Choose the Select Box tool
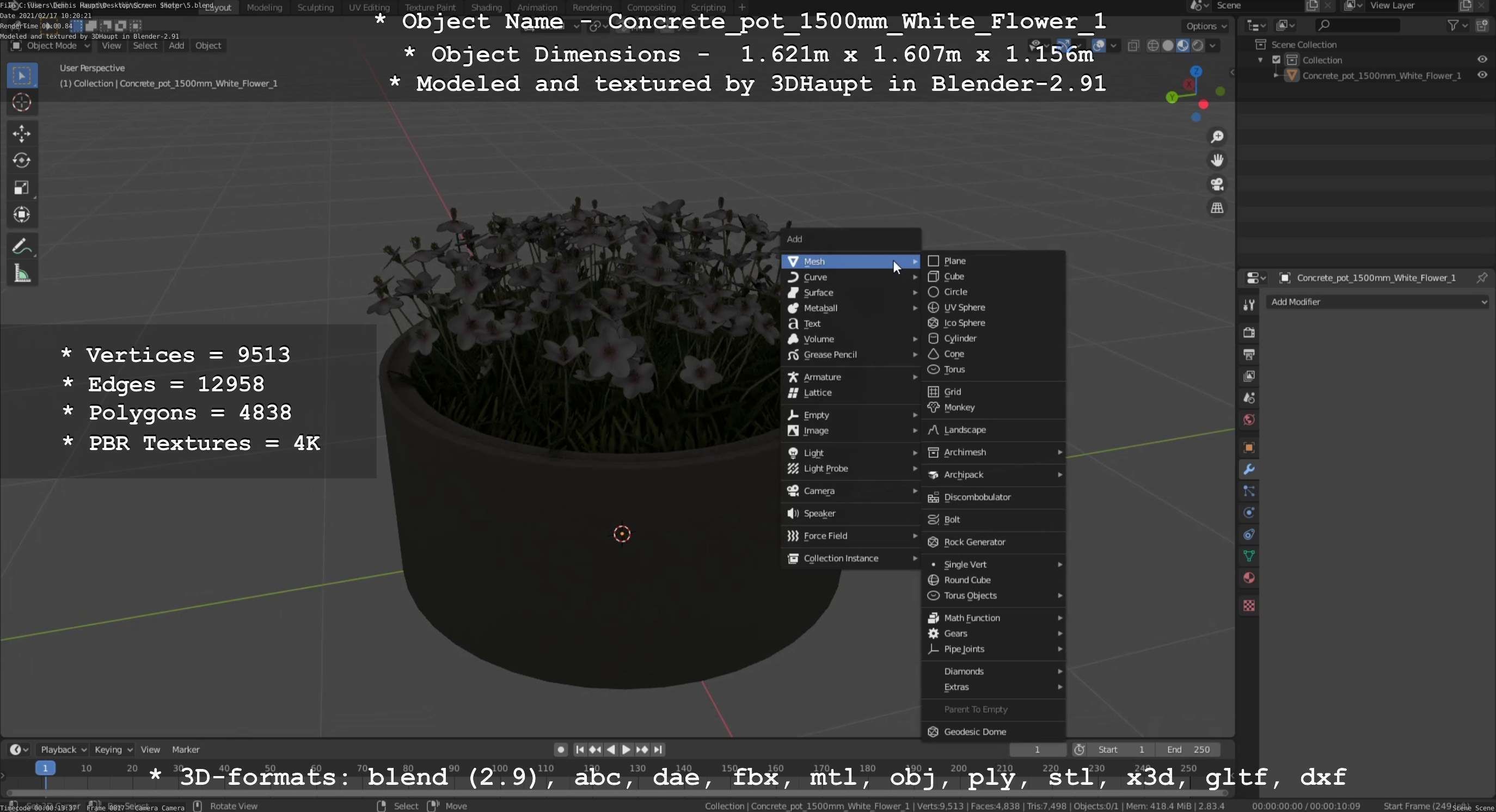This screenshot has height=812, width=1496. 21,76
